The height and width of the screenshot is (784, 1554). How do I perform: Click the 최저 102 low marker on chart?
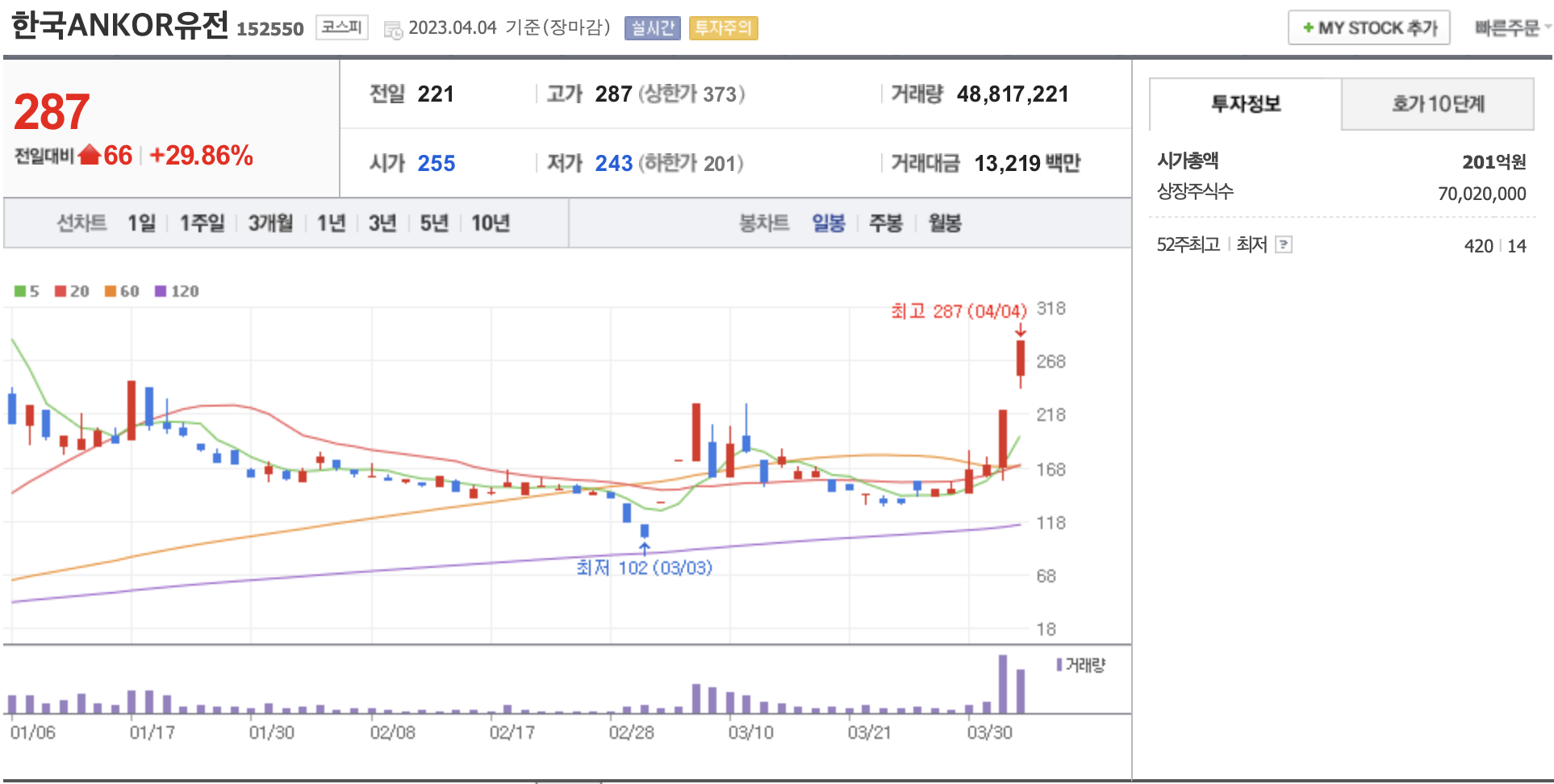644,568
